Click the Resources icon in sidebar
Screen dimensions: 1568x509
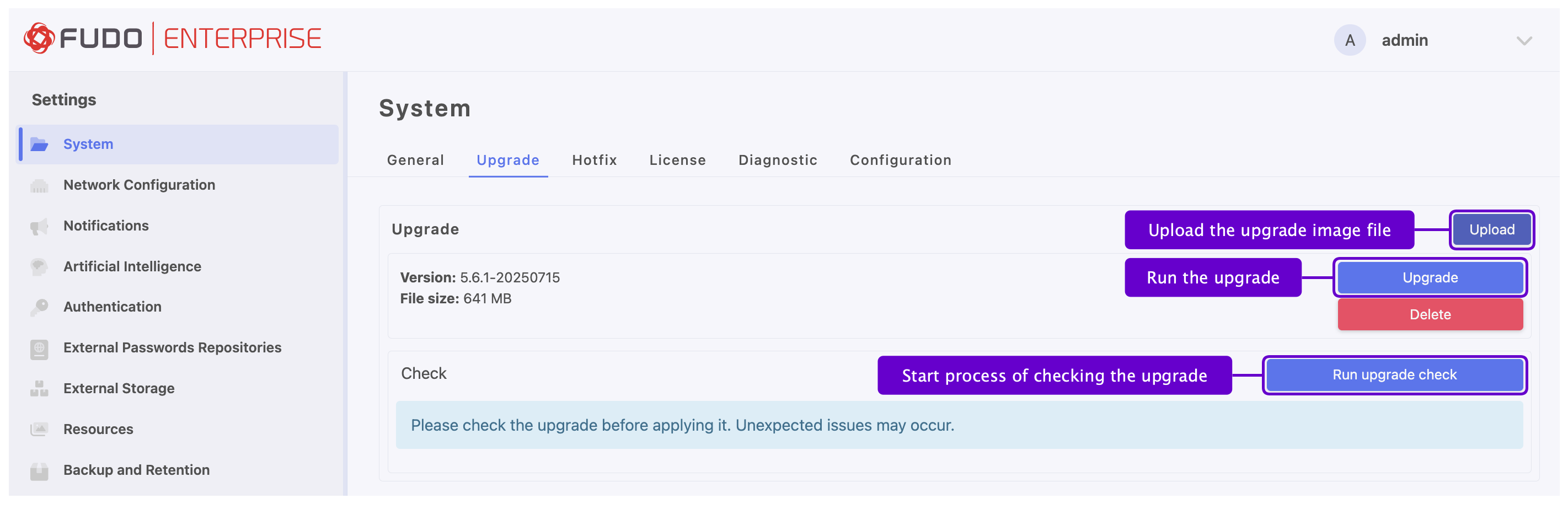(x=40, y=429)
